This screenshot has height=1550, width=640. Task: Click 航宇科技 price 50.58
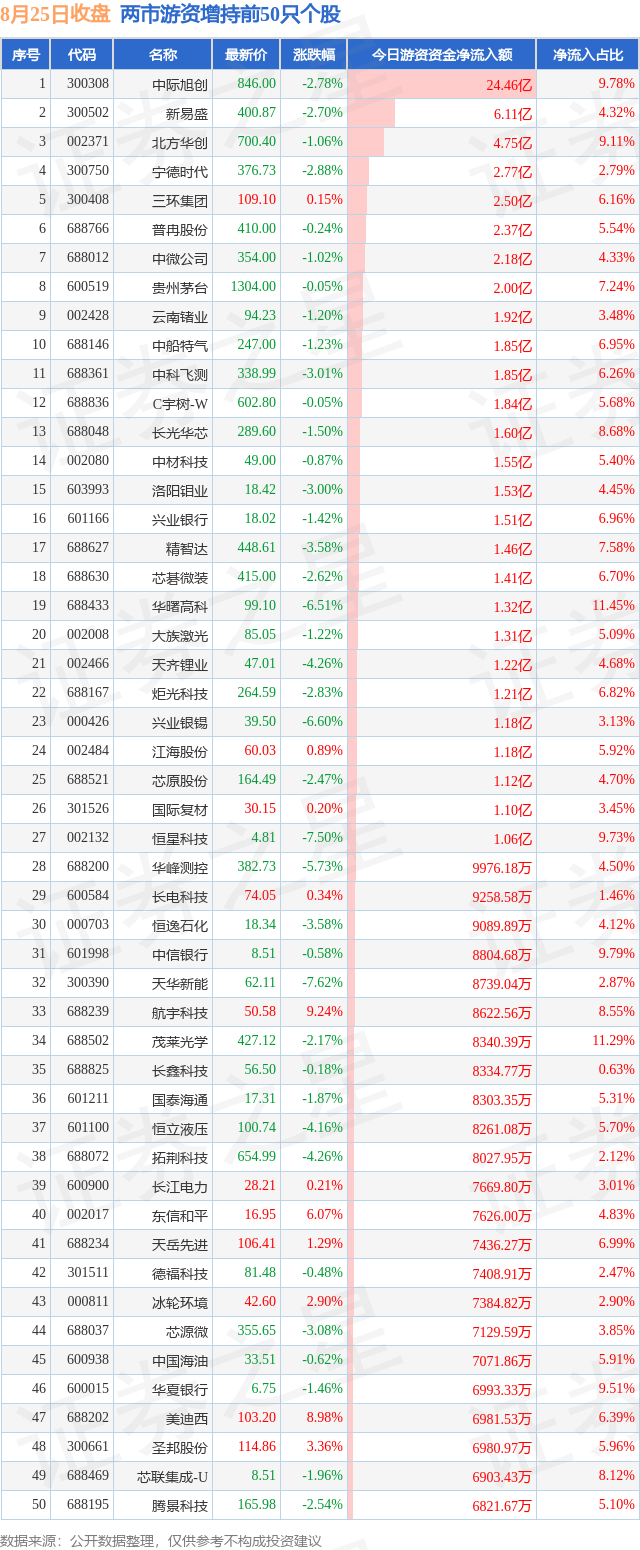point(260,1012)
